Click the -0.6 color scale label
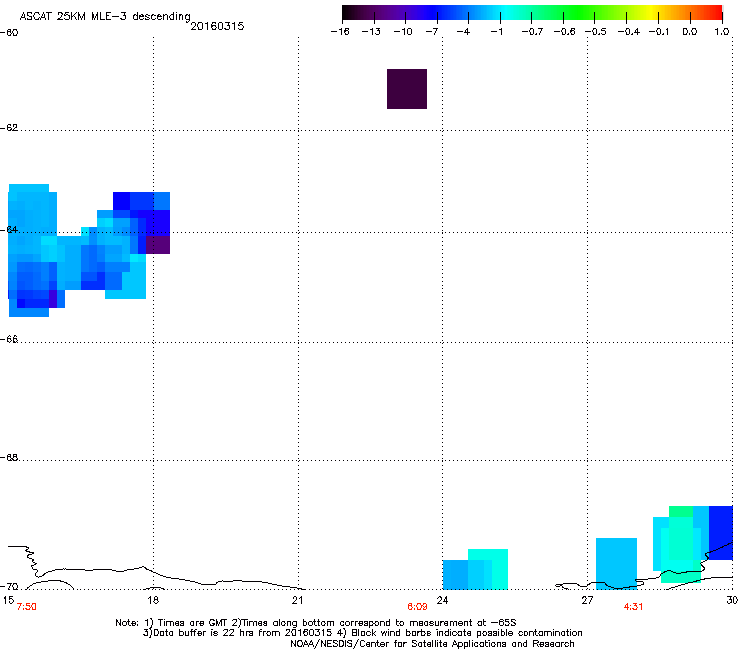 pos(564,32)
